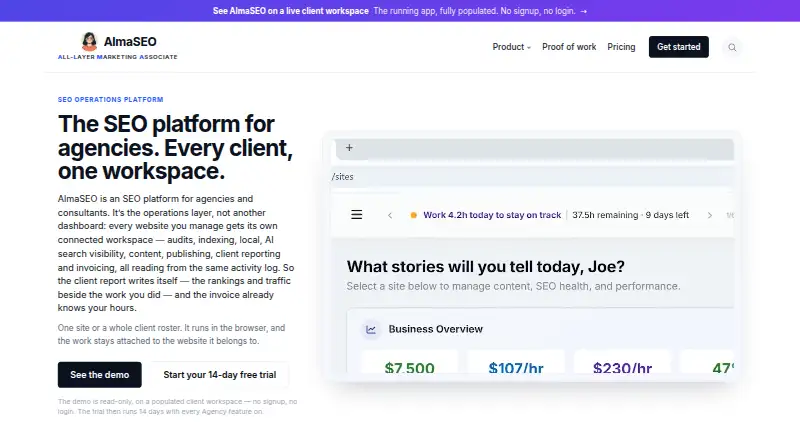Click the Business Overview chart icon
The height and width of the screenshot is (440, 800).
click(x=371, y=329)
